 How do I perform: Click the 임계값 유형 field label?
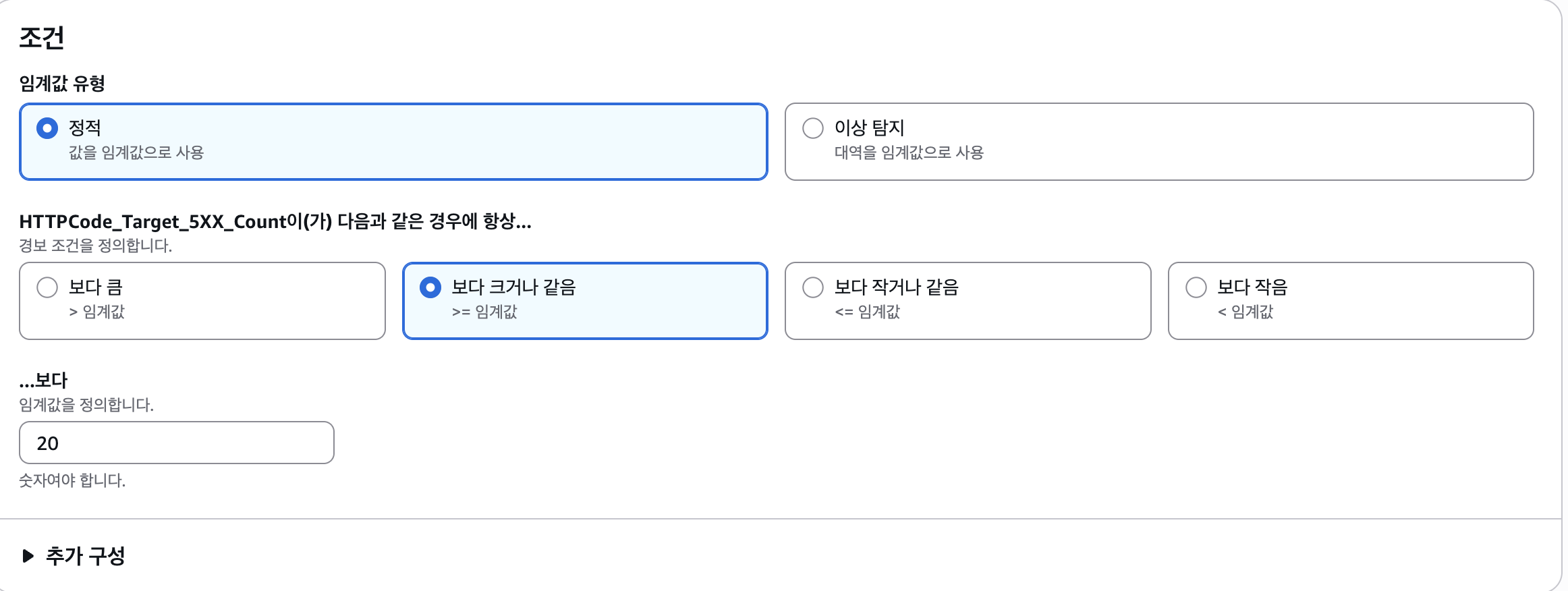point(62,84)
